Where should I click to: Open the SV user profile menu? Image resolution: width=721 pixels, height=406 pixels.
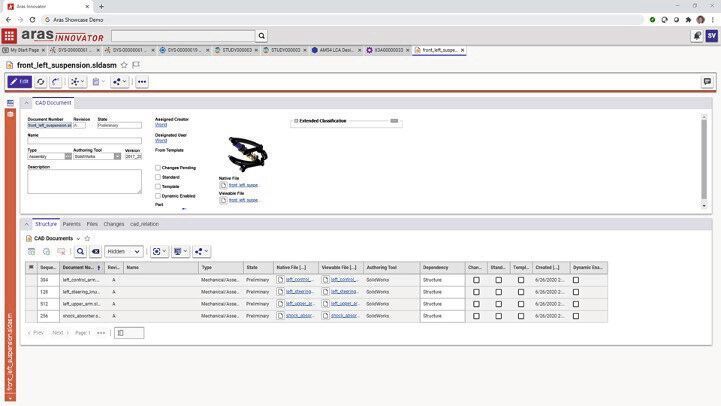point(712,36)
